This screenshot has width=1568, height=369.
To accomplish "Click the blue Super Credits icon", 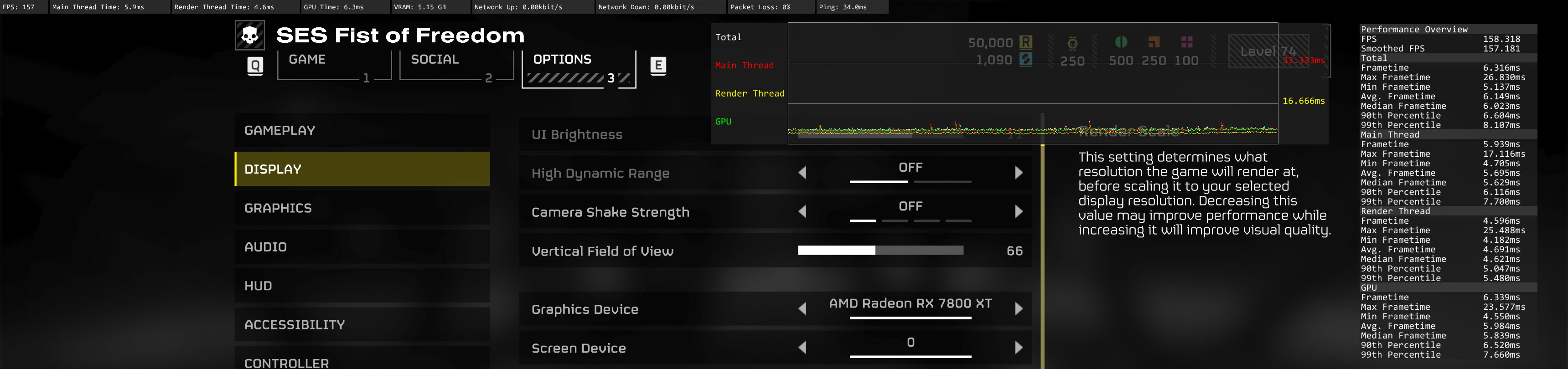I will (x=1026, y=60).
